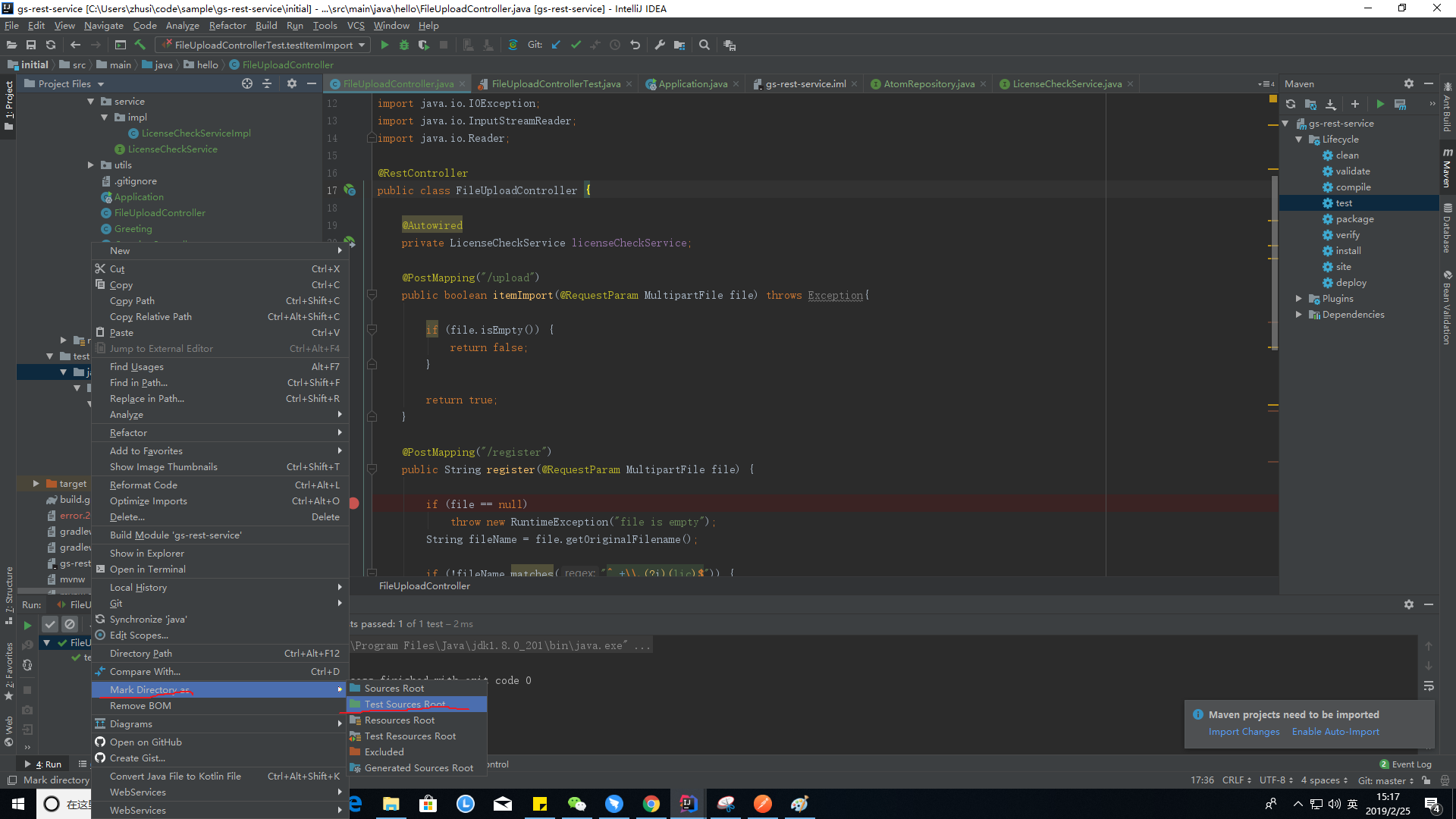
Task: Toggle breakpoint on if file null line
Action: [354, 504]
